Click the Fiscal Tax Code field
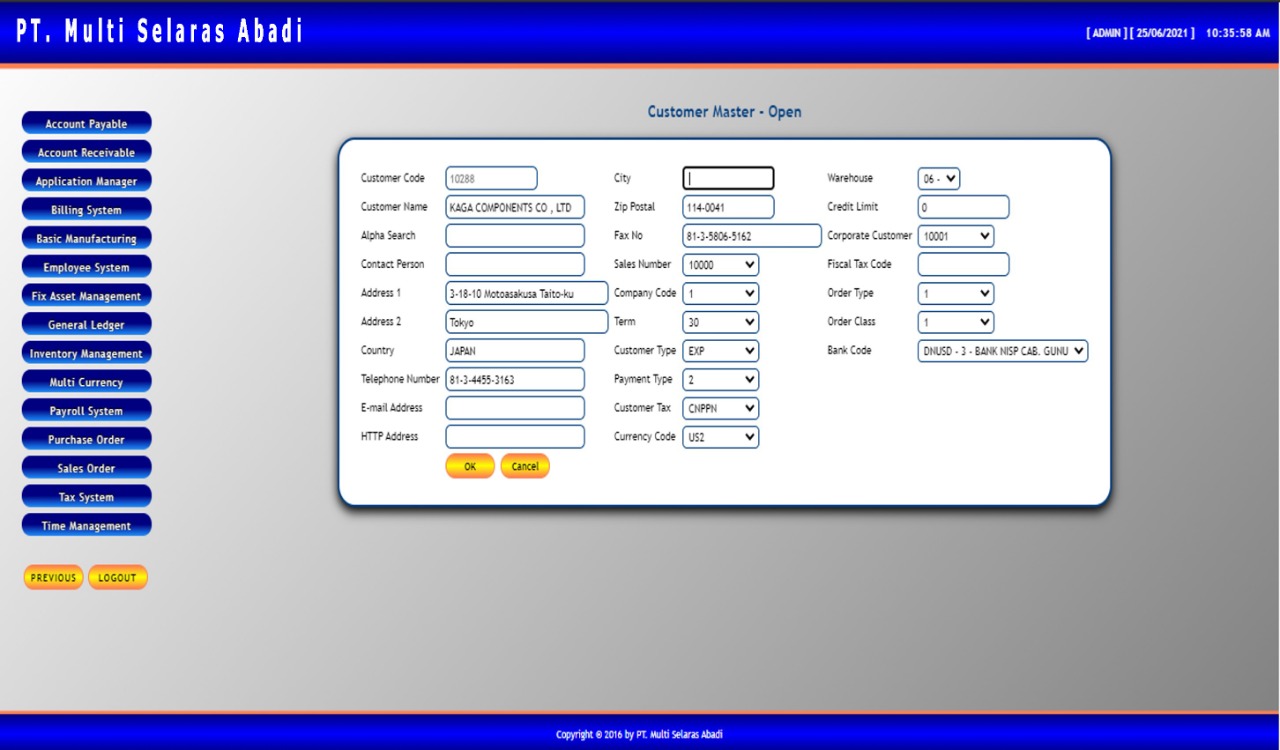Image resolution: width=1280 pixels, height=750 pixels. 964,264
